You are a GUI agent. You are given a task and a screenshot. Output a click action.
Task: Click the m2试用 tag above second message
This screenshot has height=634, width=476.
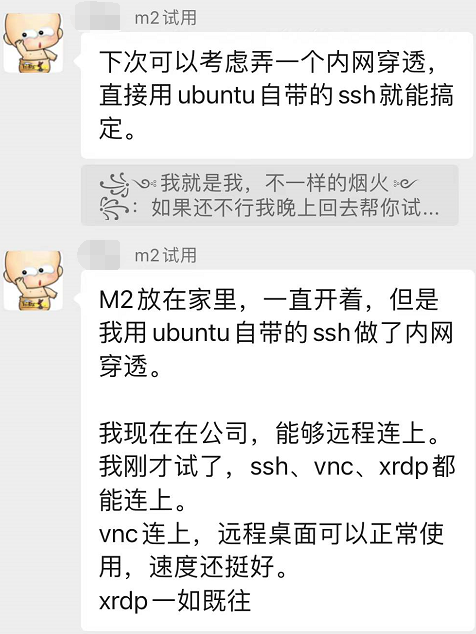pos(165,256)
